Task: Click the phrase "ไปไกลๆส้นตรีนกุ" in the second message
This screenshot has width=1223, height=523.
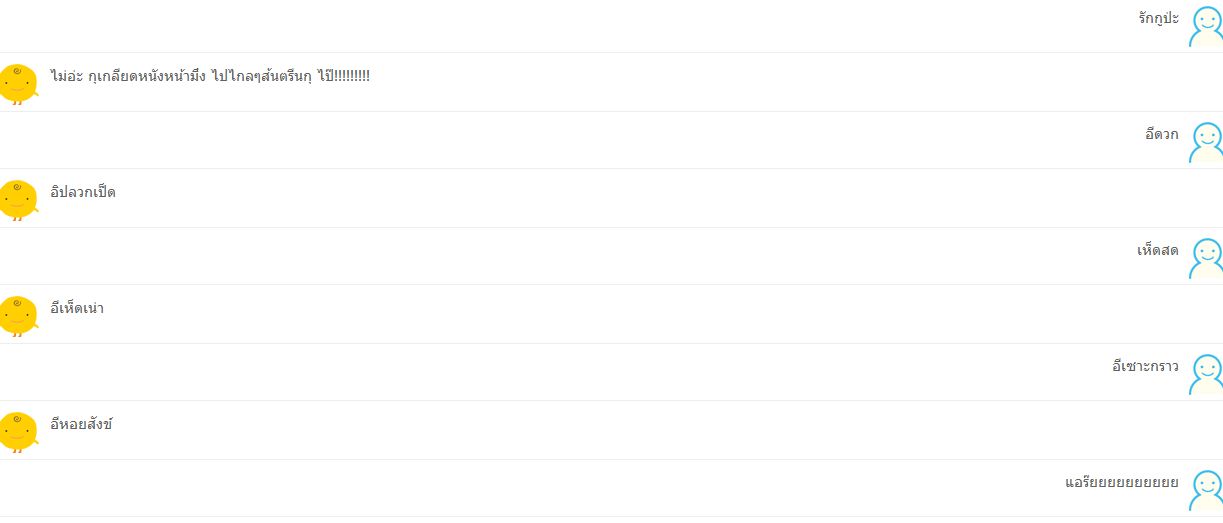Action: pos(262,76)
